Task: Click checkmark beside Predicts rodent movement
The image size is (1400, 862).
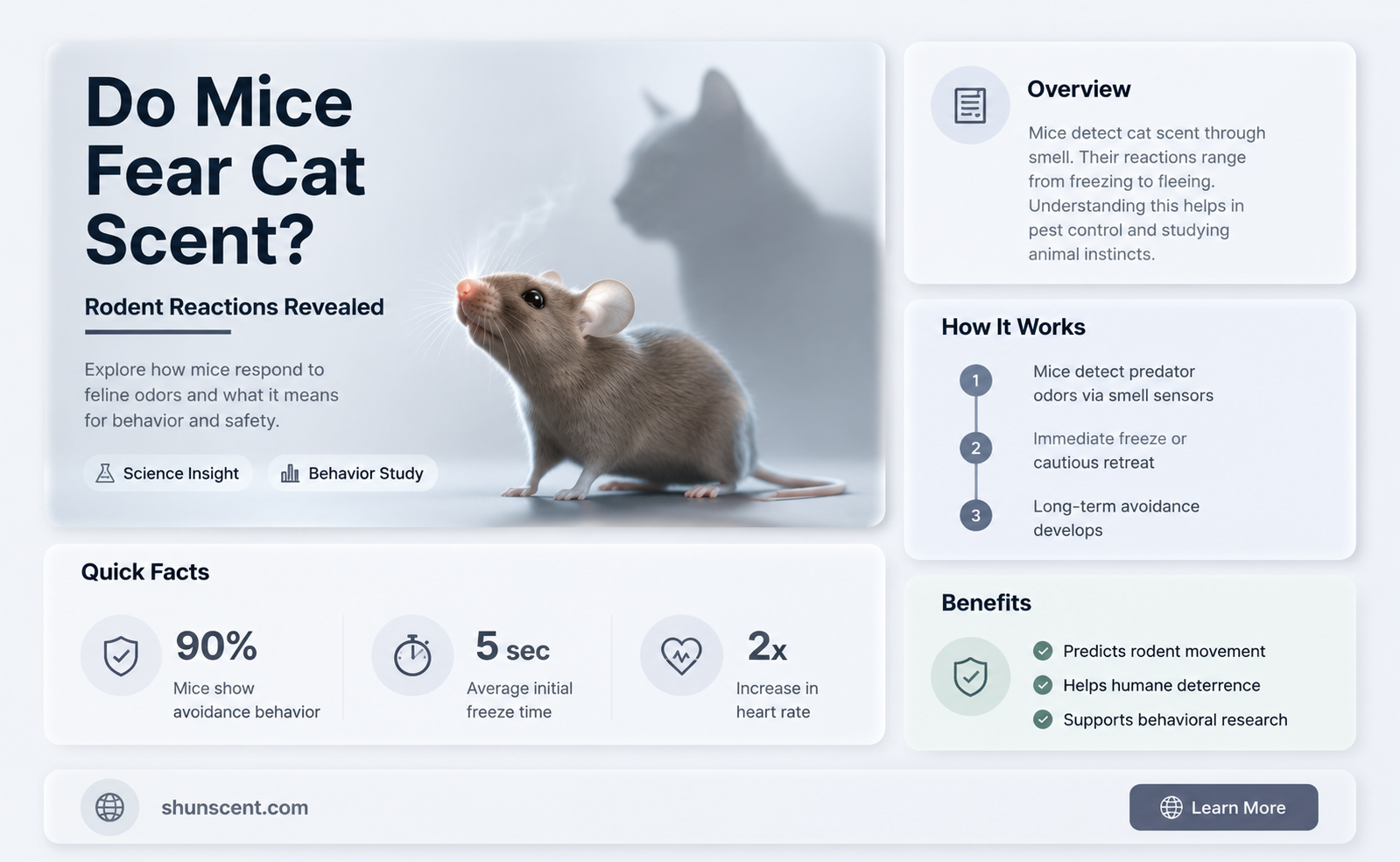Action: [x=1043, y=651]
